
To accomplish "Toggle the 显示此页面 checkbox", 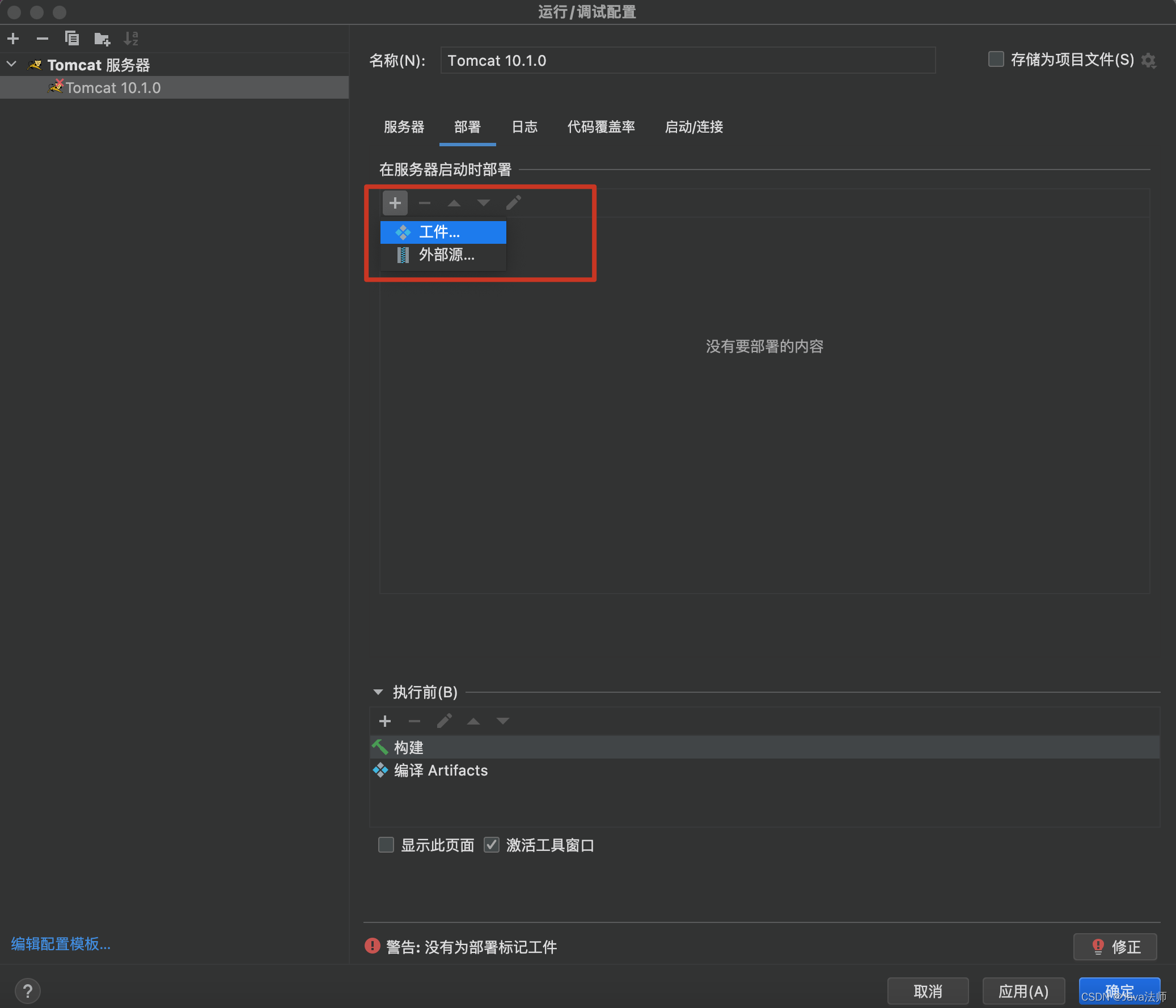I will click(386, 845).
